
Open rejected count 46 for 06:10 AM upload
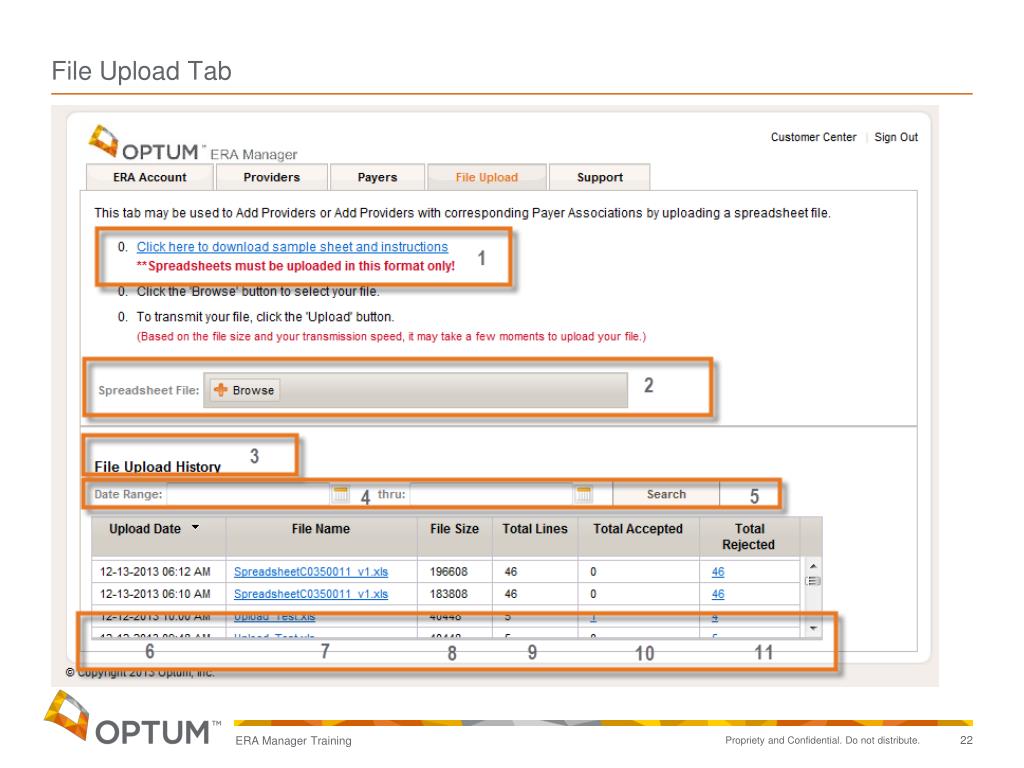(x=718, y=594)
